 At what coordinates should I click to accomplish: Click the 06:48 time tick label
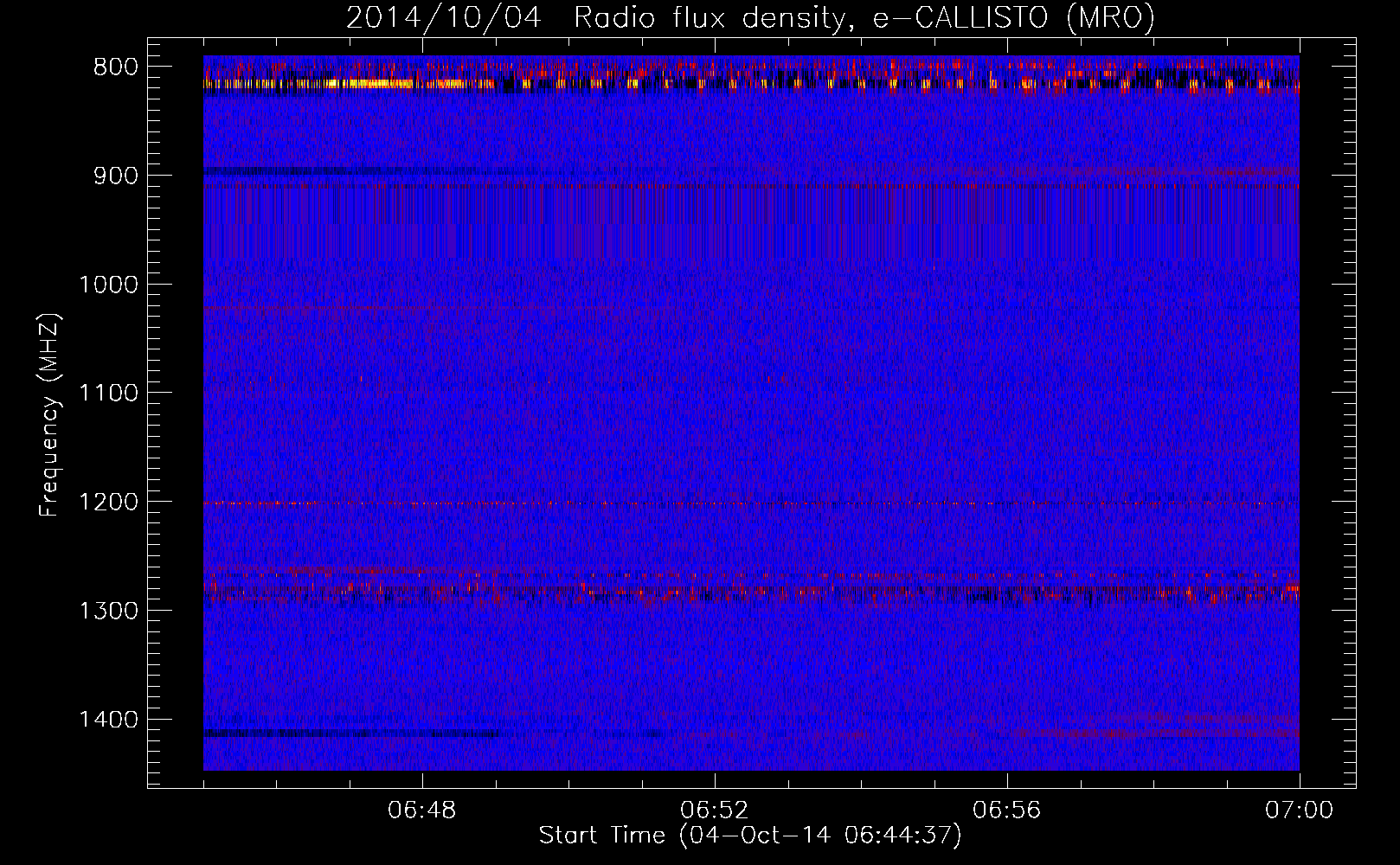422,811
